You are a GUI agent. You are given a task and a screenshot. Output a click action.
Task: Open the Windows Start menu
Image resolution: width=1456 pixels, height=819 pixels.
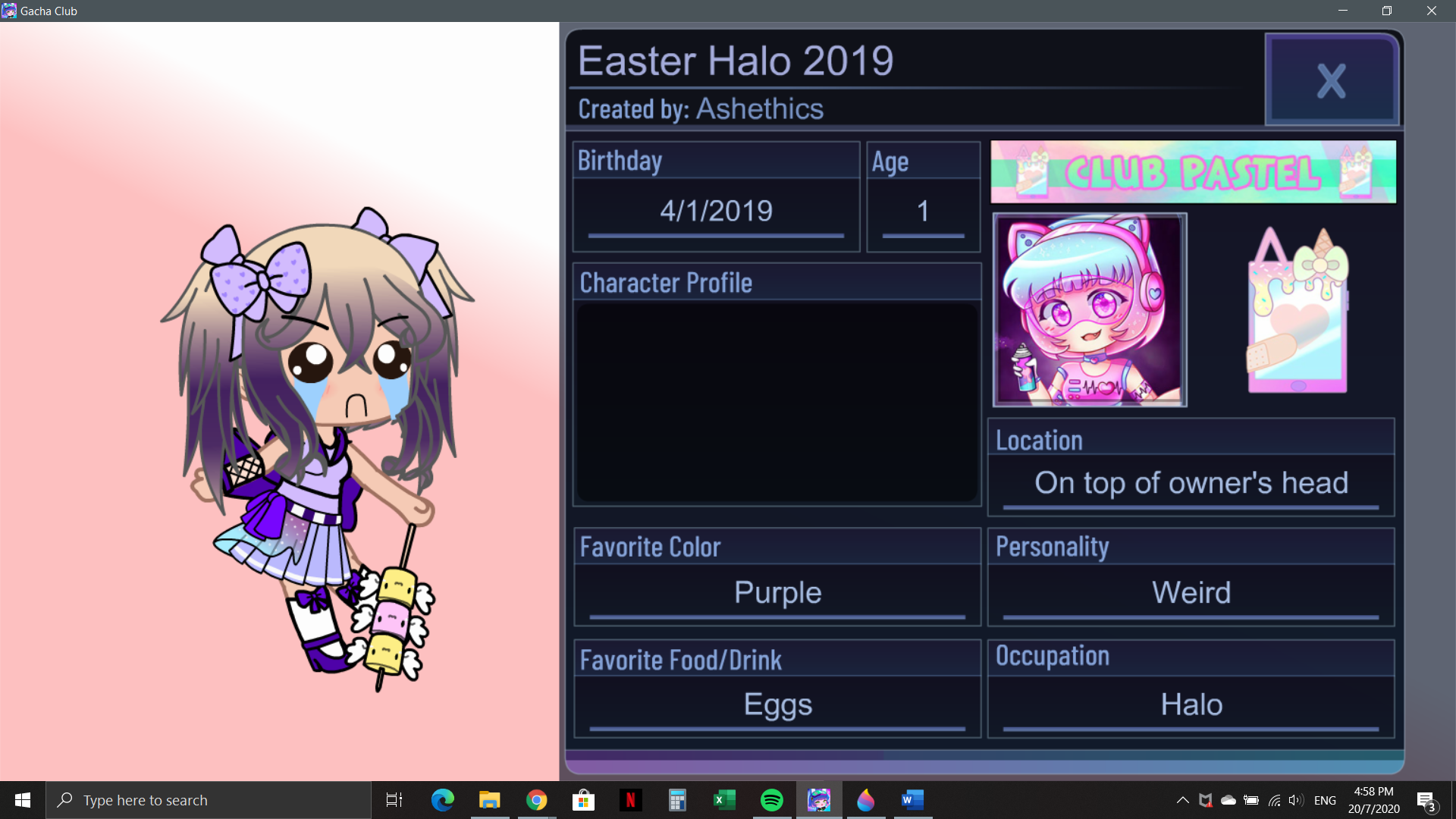point(23,800)
